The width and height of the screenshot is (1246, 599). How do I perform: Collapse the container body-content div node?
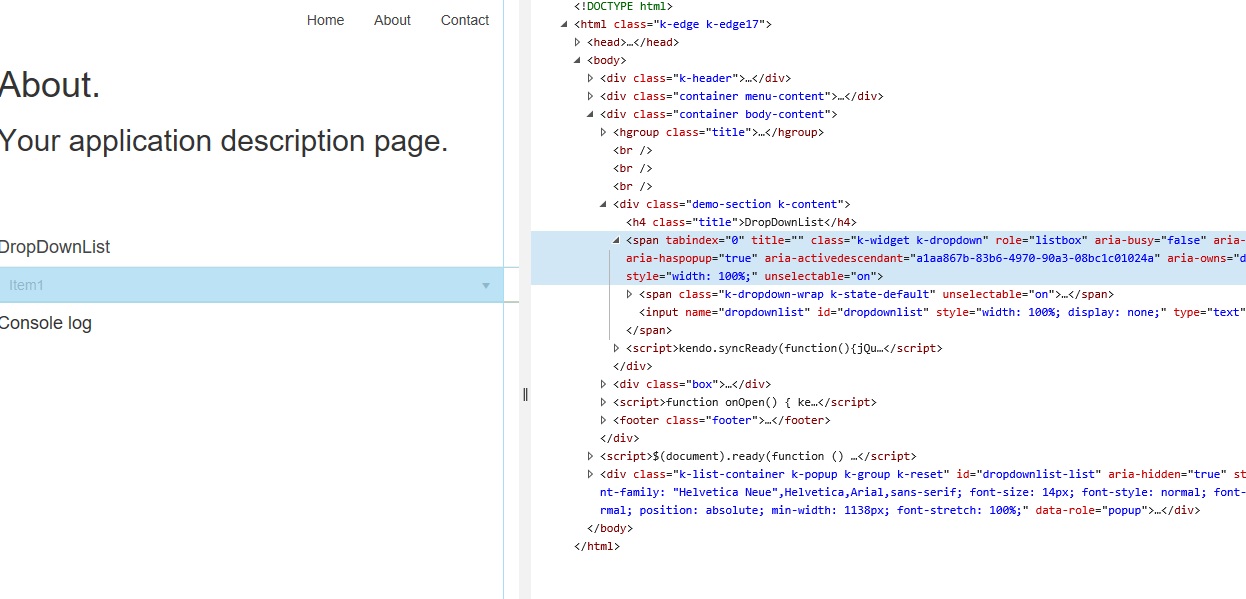591,114
